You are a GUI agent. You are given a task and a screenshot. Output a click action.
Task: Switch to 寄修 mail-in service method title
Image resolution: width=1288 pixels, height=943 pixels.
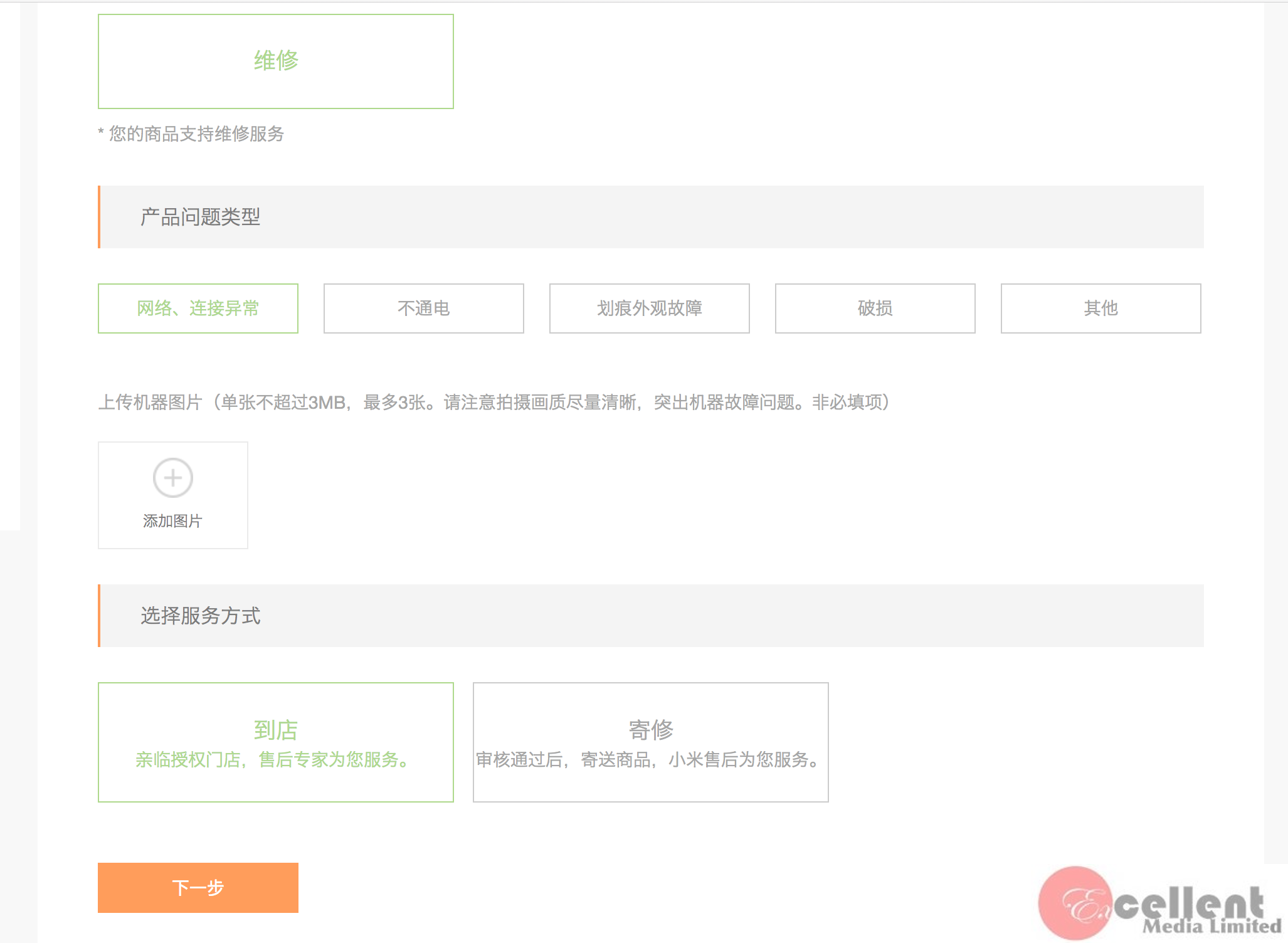click(650, 729)
